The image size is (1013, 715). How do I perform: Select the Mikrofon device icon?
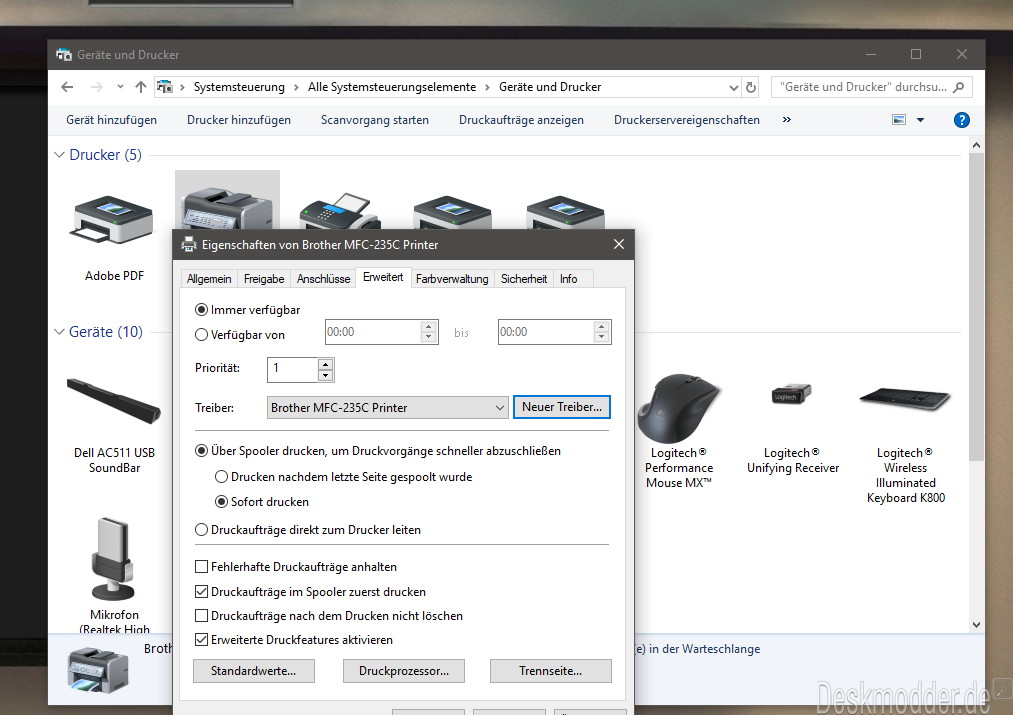[x=114, y=559]
